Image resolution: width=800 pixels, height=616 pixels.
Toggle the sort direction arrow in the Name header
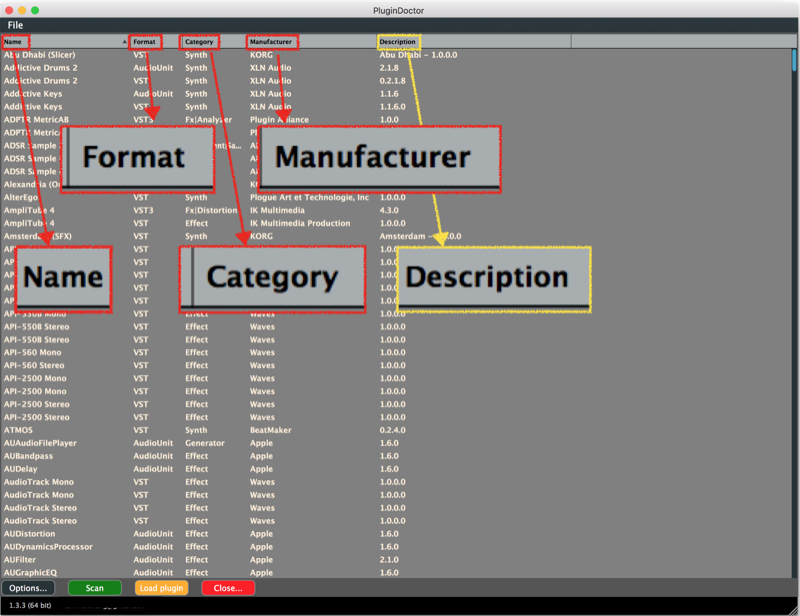124,42
